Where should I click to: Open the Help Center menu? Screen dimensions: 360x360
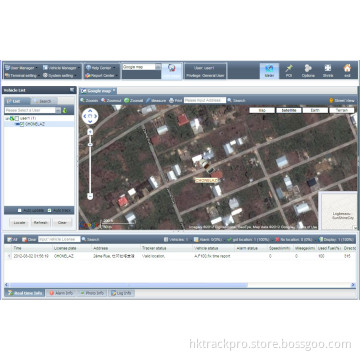pos(100,67)
